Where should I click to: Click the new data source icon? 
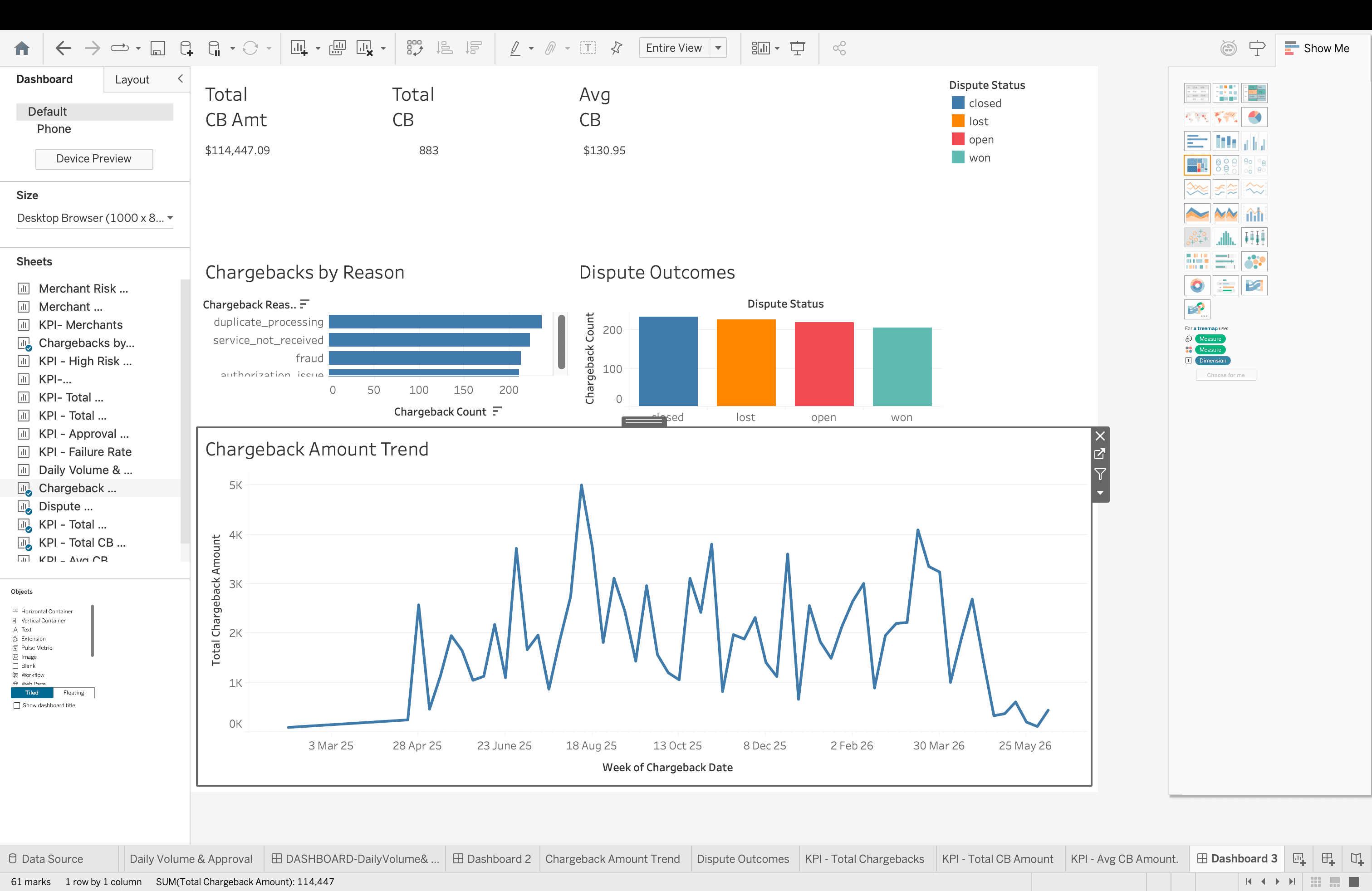tap(186, 48)
